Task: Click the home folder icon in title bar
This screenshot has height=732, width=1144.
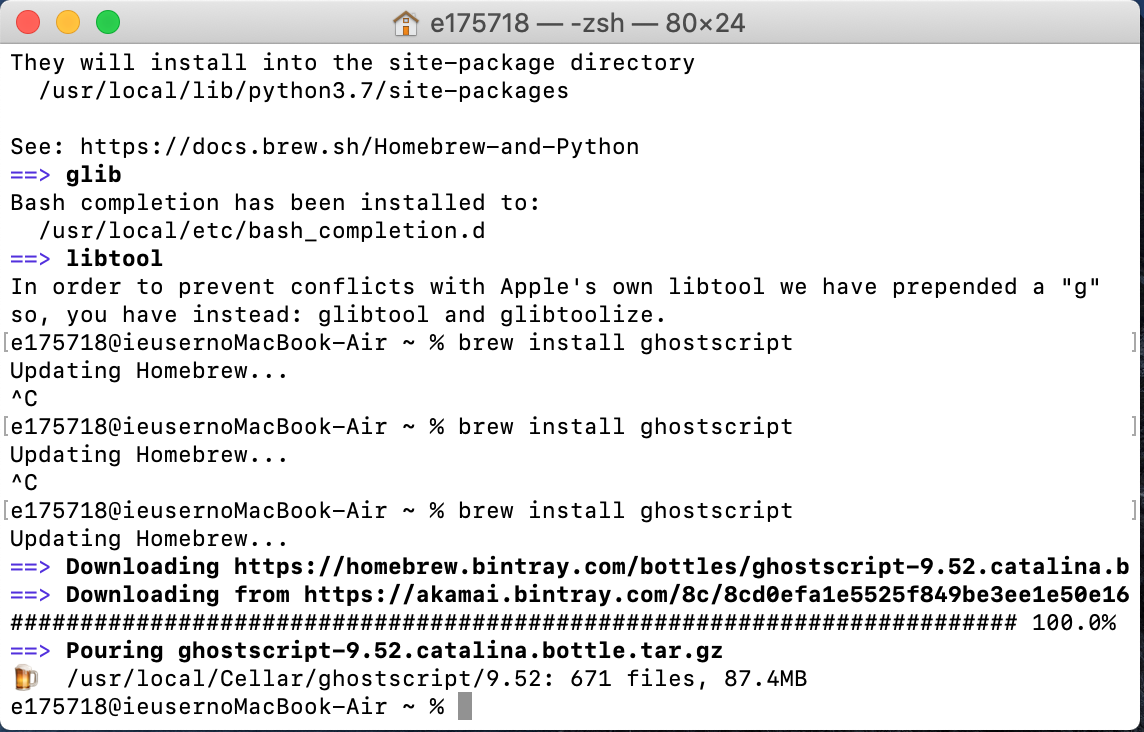Action: pos(406,23)
